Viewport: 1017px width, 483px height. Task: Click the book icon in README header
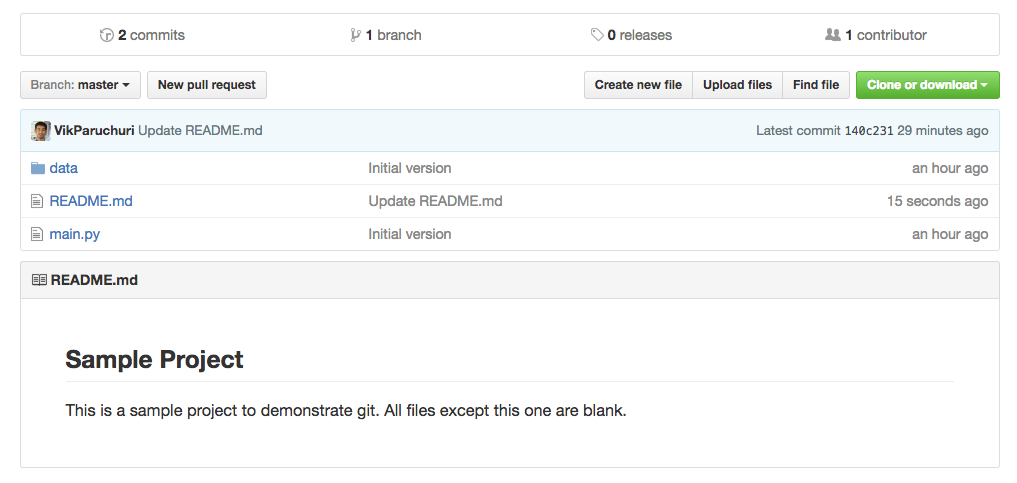39,280
